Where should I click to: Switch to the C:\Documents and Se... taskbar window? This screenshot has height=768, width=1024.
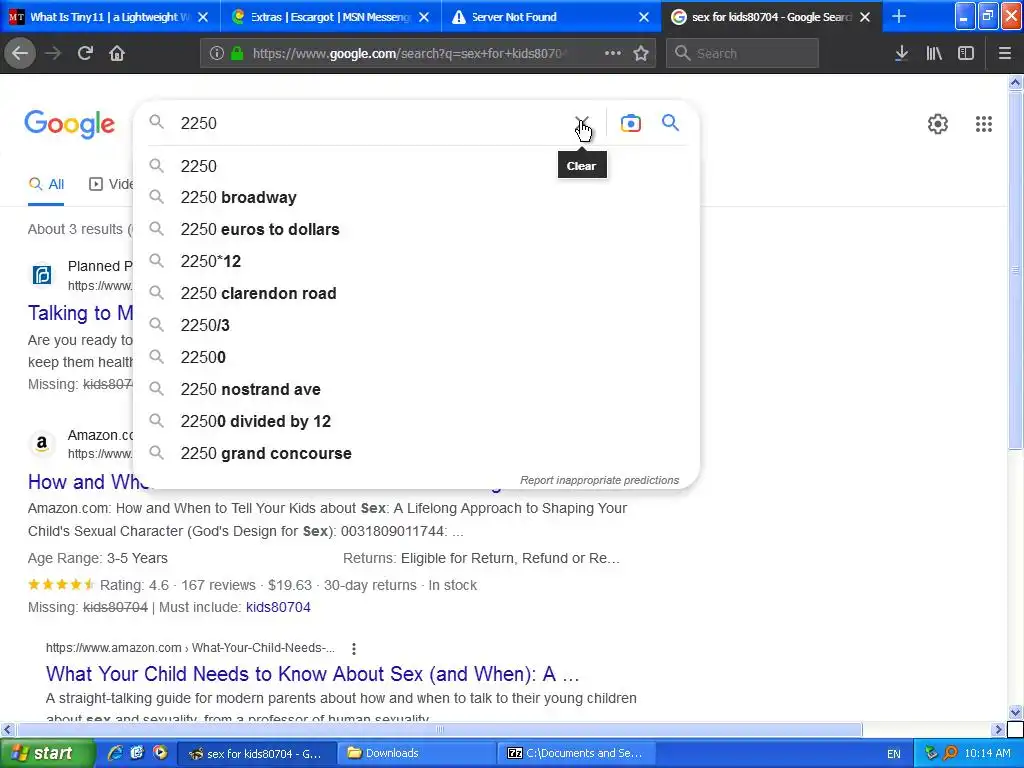click(576, 753)
